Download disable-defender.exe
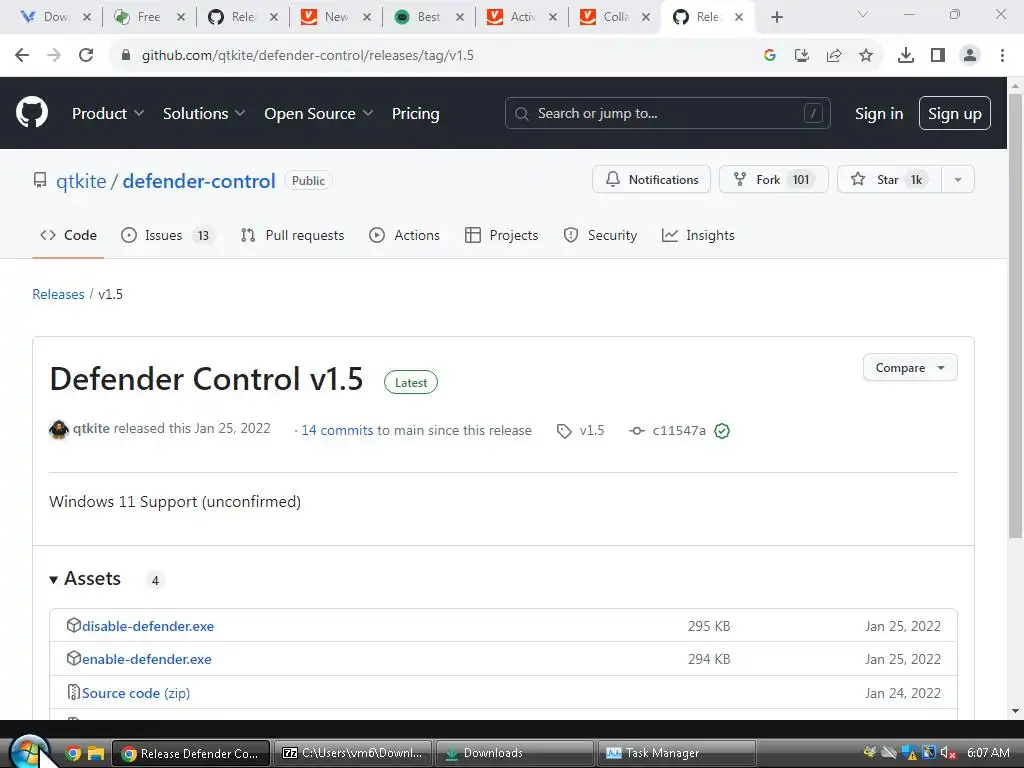The width and height of the screenshot is (1024, 768). [148, 626]
